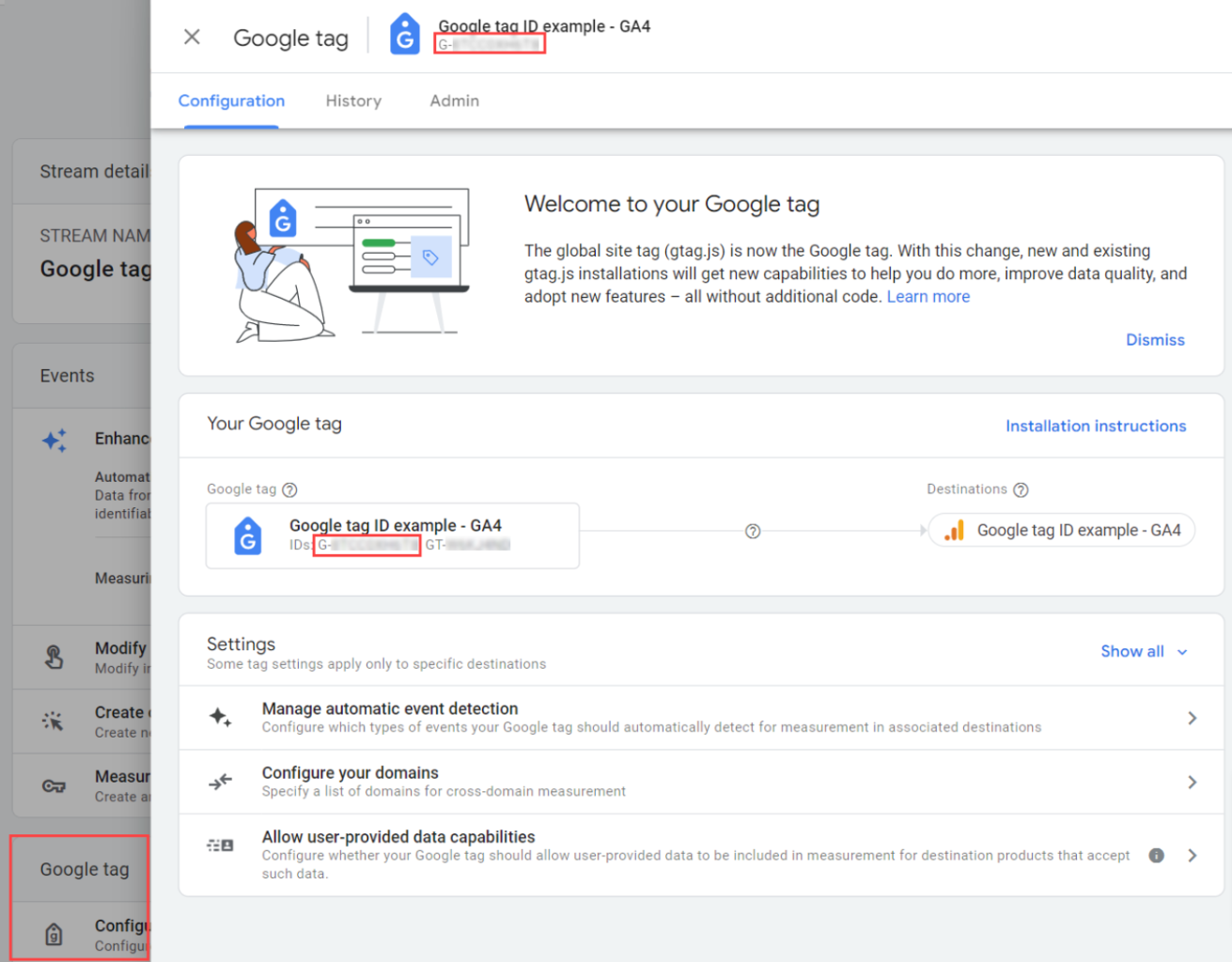Click the info icon in user-provided data row

click(1157, 855)
